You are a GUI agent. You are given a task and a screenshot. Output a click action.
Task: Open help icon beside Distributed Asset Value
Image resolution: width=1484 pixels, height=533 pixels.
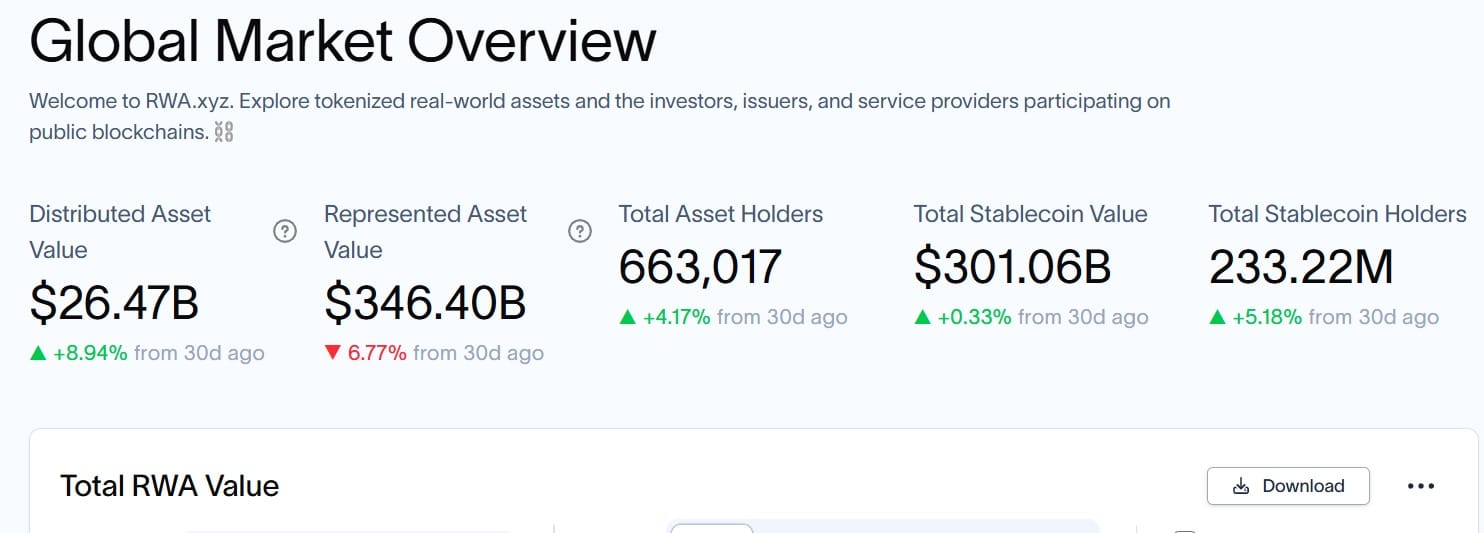[285, 232]
